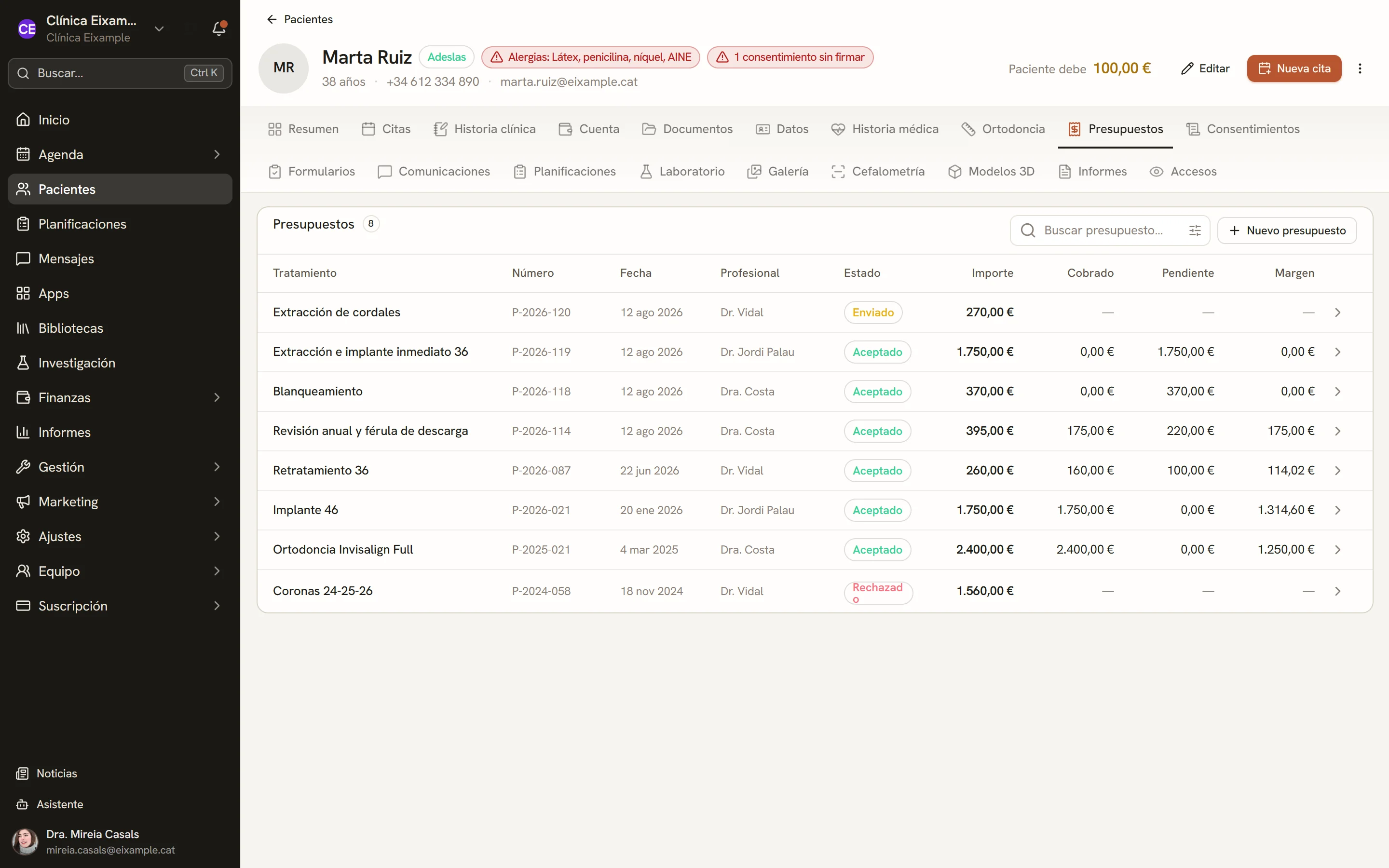Click Editar patient button
Screen dimensions: 1389x868
[1205, 68]
